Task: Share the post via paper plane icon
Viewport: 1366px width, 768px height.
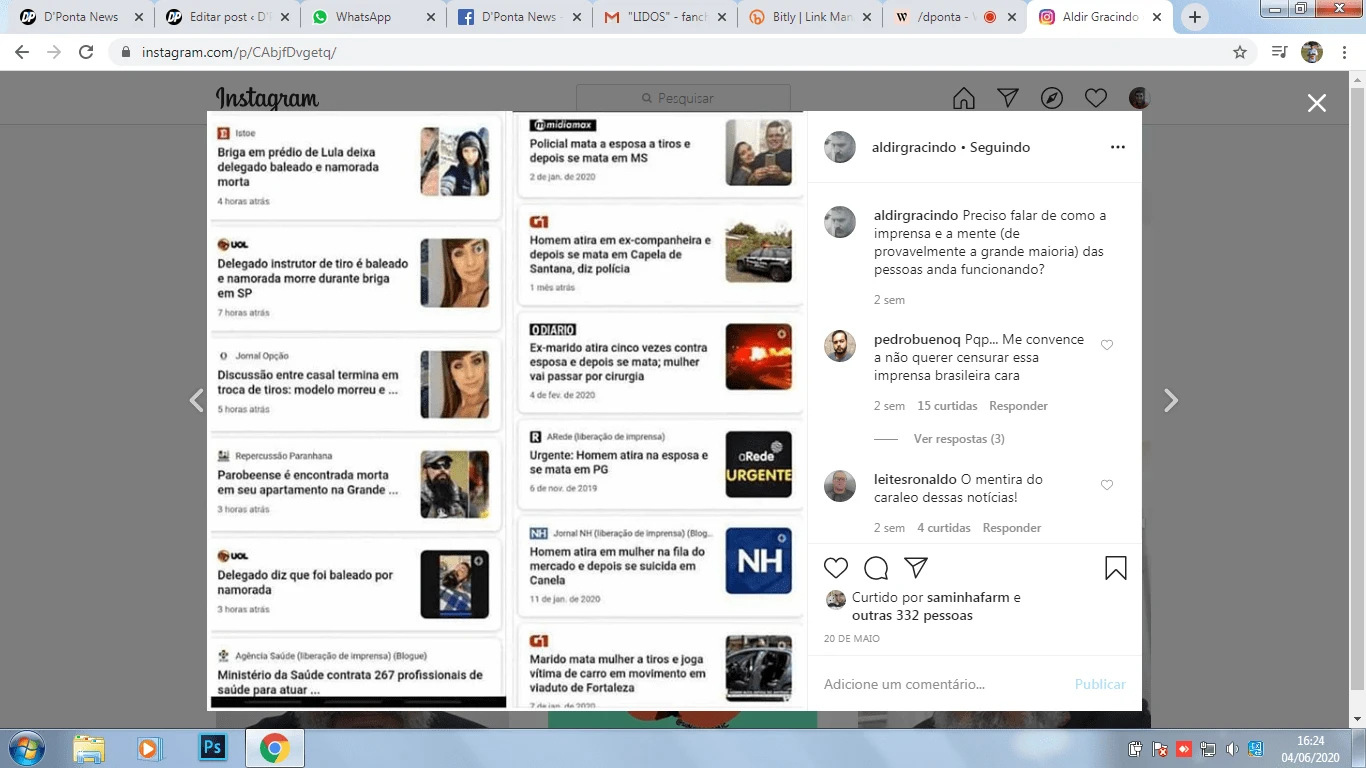Action: pos(916,568)
